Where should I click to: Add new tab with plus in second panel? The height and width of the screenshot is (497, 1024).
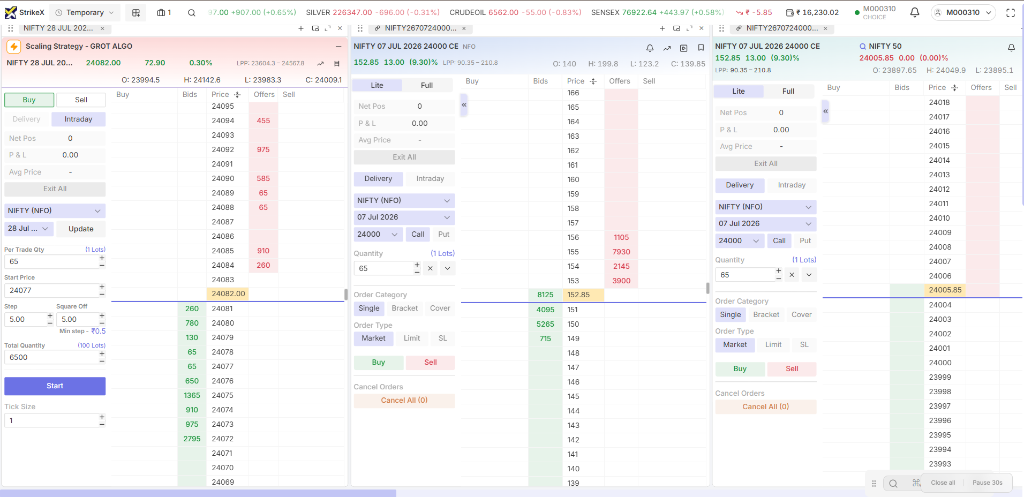(x=662, y=28)
